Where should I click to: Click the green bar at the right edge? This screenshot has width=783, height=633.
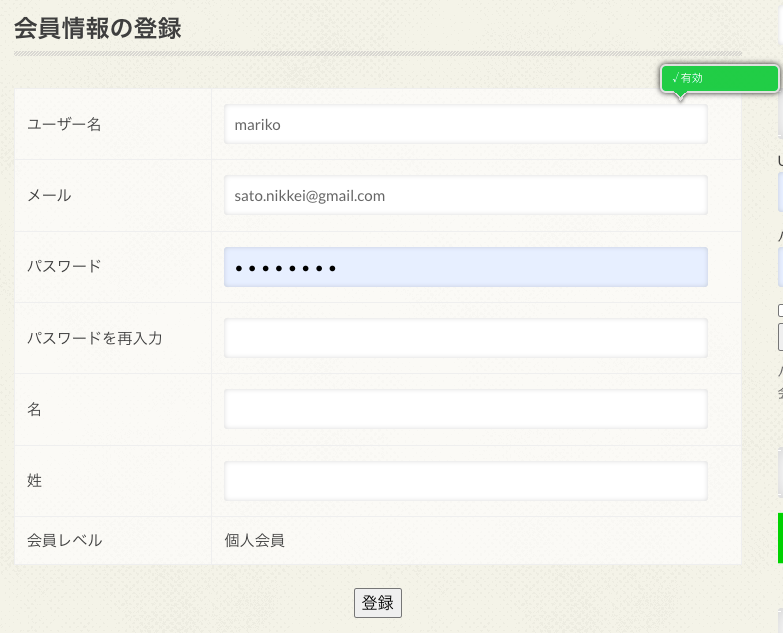pyautogui.click(x=780, y=538)
